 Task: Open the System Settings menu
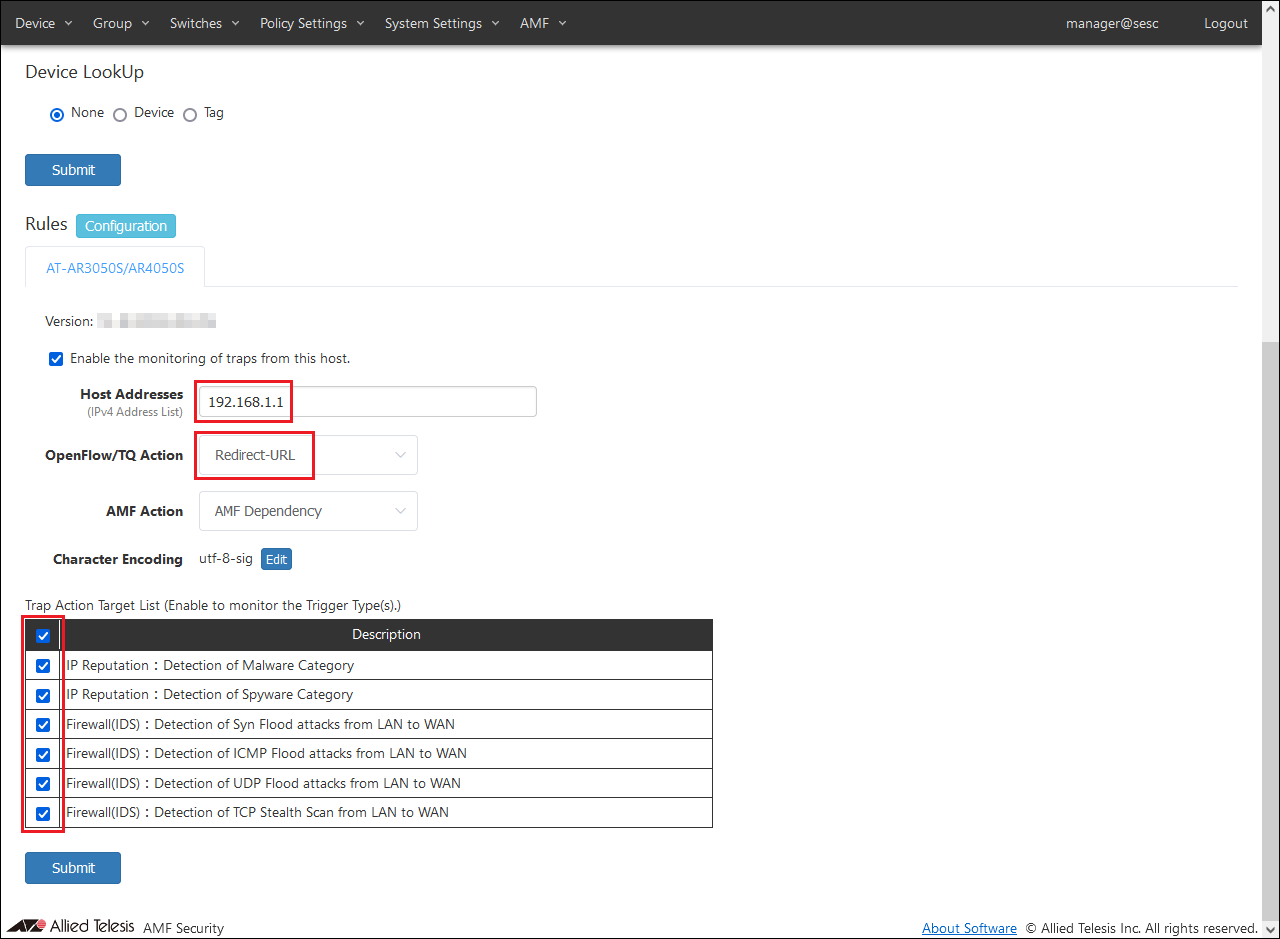tap(442, 23)
